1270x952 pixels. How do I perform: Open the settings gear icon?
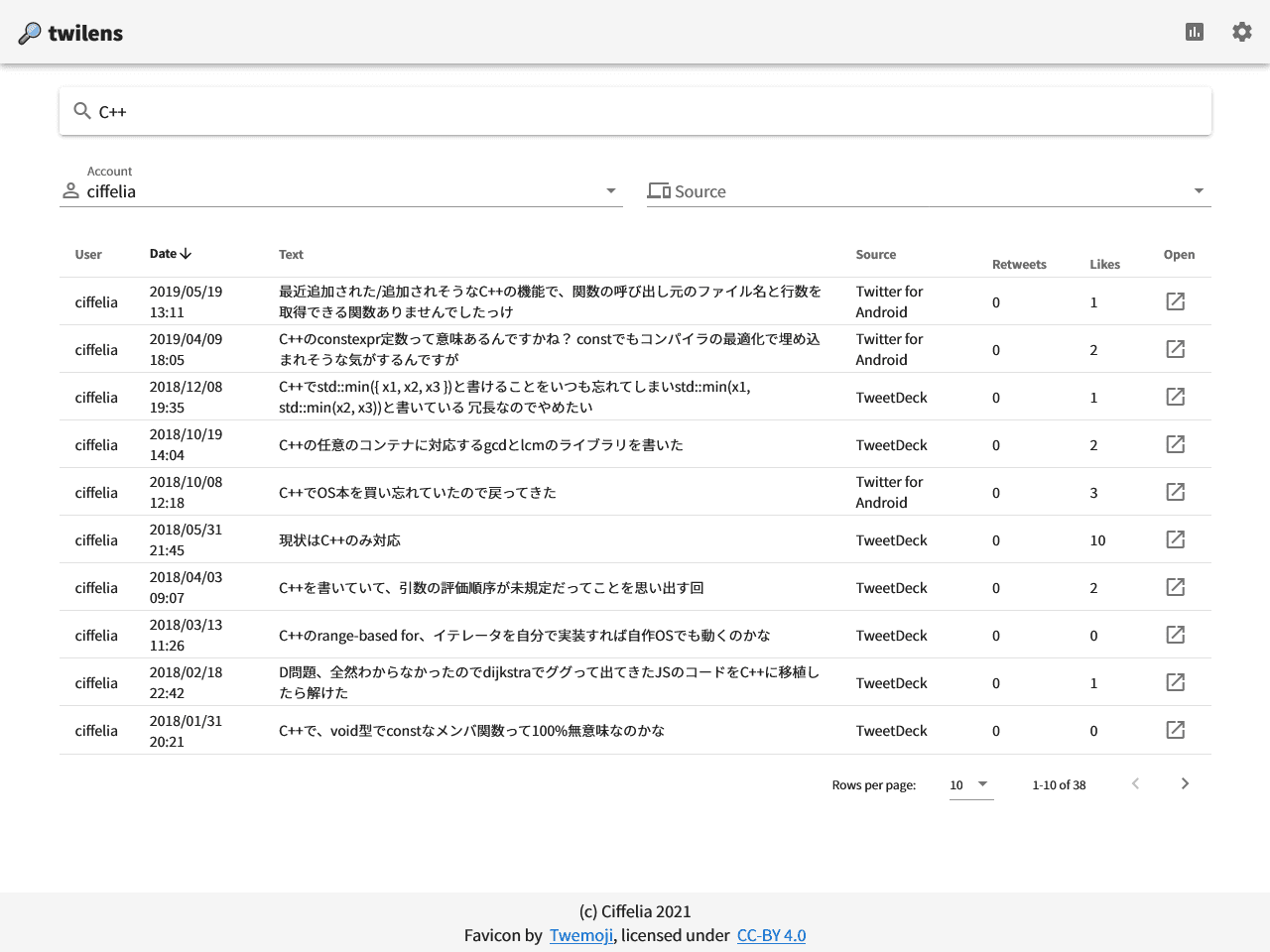click(x=1242, y=31)
